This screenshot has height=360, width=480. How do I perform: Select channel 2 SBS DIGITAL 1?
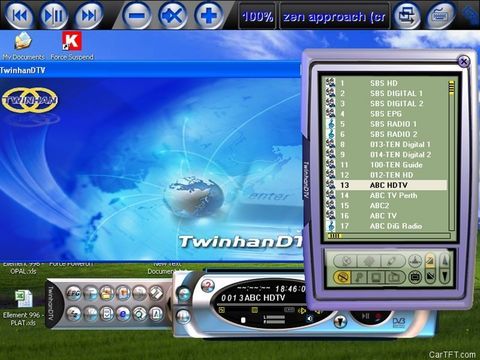pos(386,93)
